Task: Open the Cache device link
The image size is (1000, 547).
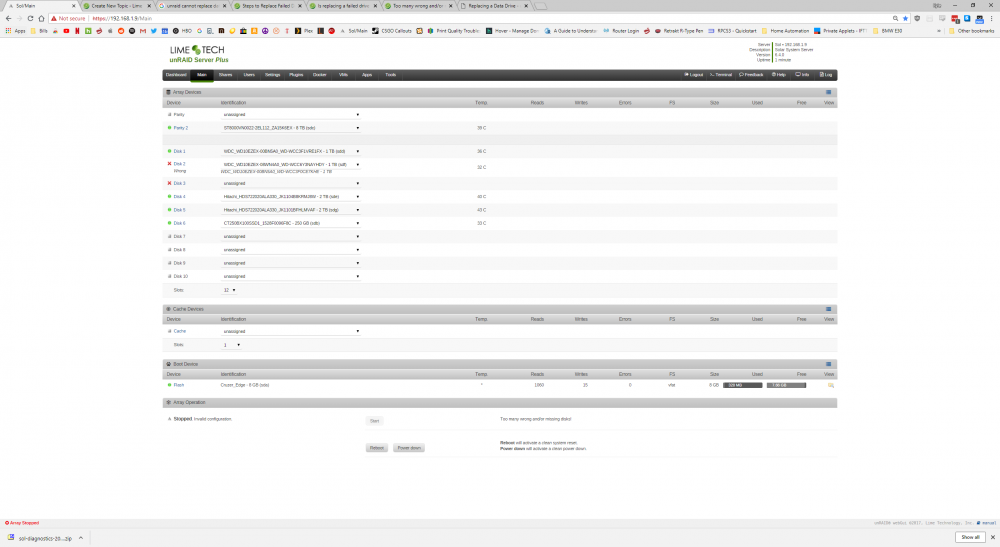Action: [180, 331]
